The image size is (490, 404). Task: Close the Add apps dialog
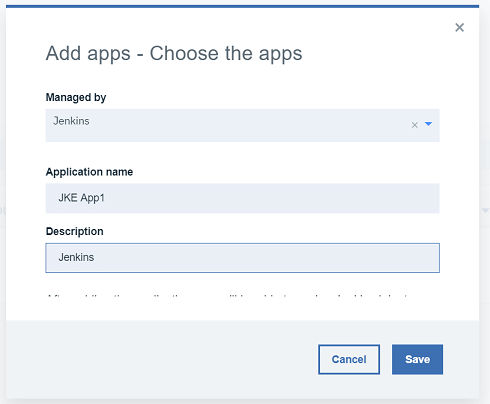click(459, 27)
